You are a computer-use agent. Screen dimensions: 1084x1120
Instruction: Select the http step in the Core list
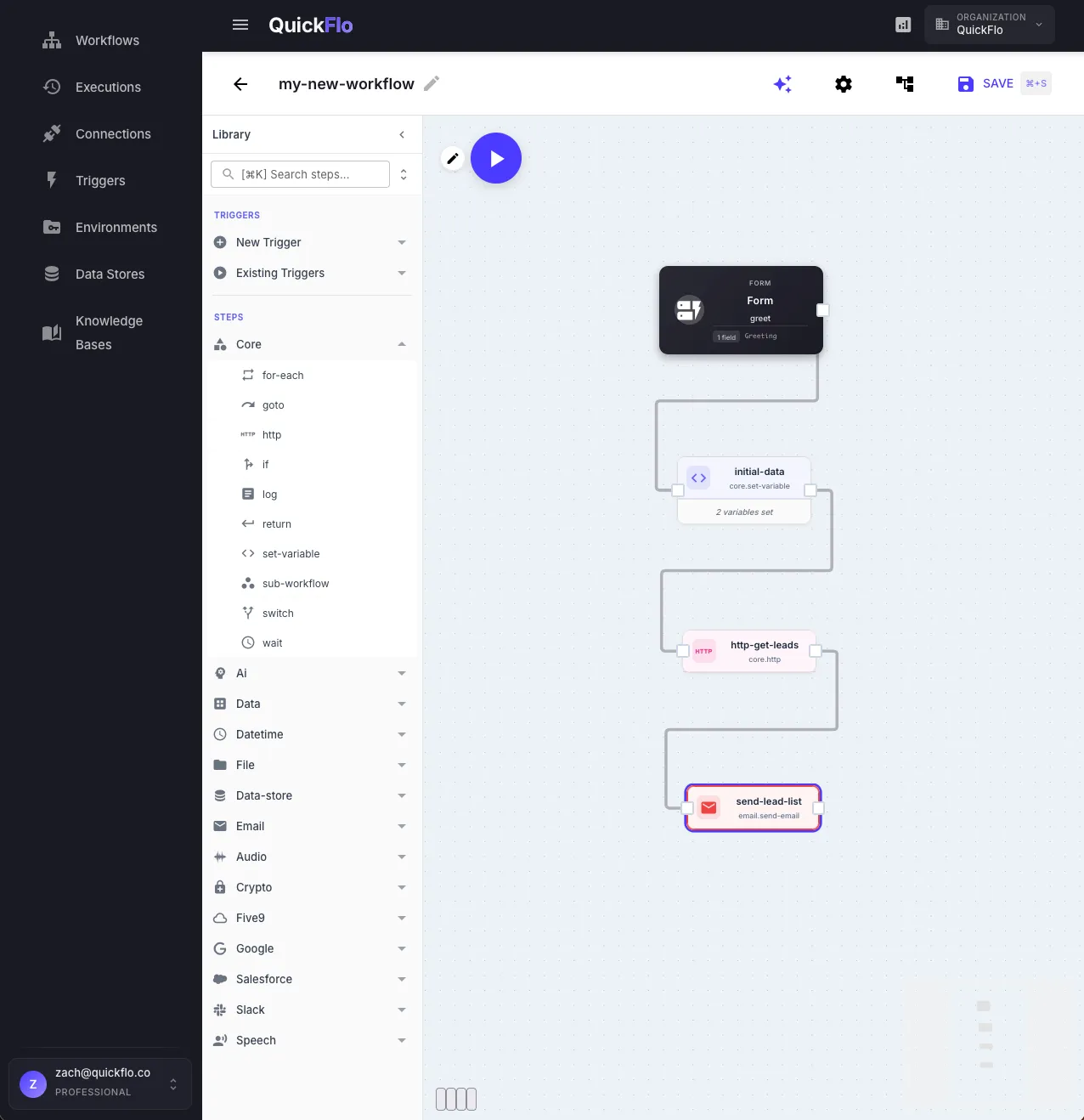pyautogui.click(x=273, y=434)
